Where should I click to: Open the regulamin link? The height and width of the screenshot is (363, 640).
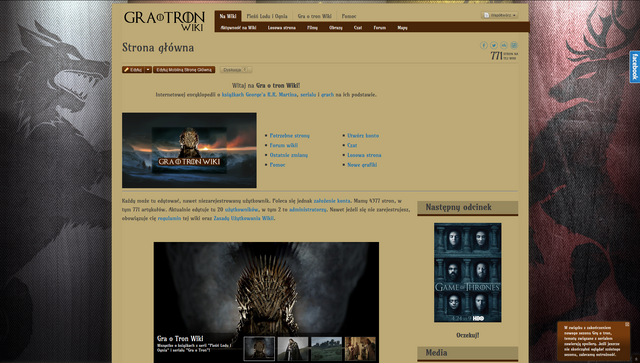[x=169, y=218]
